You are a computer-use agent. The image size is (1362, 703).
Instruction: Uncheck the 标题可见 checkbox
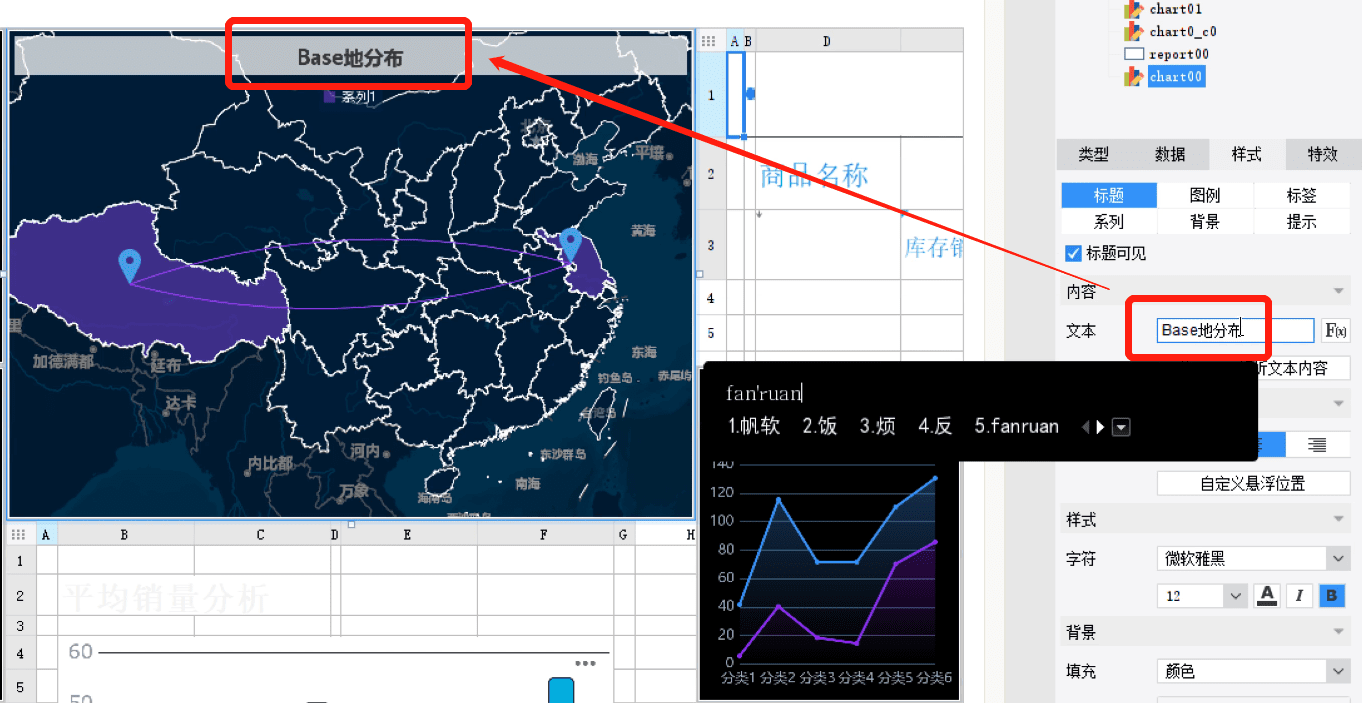click(x=1074, y=253)
